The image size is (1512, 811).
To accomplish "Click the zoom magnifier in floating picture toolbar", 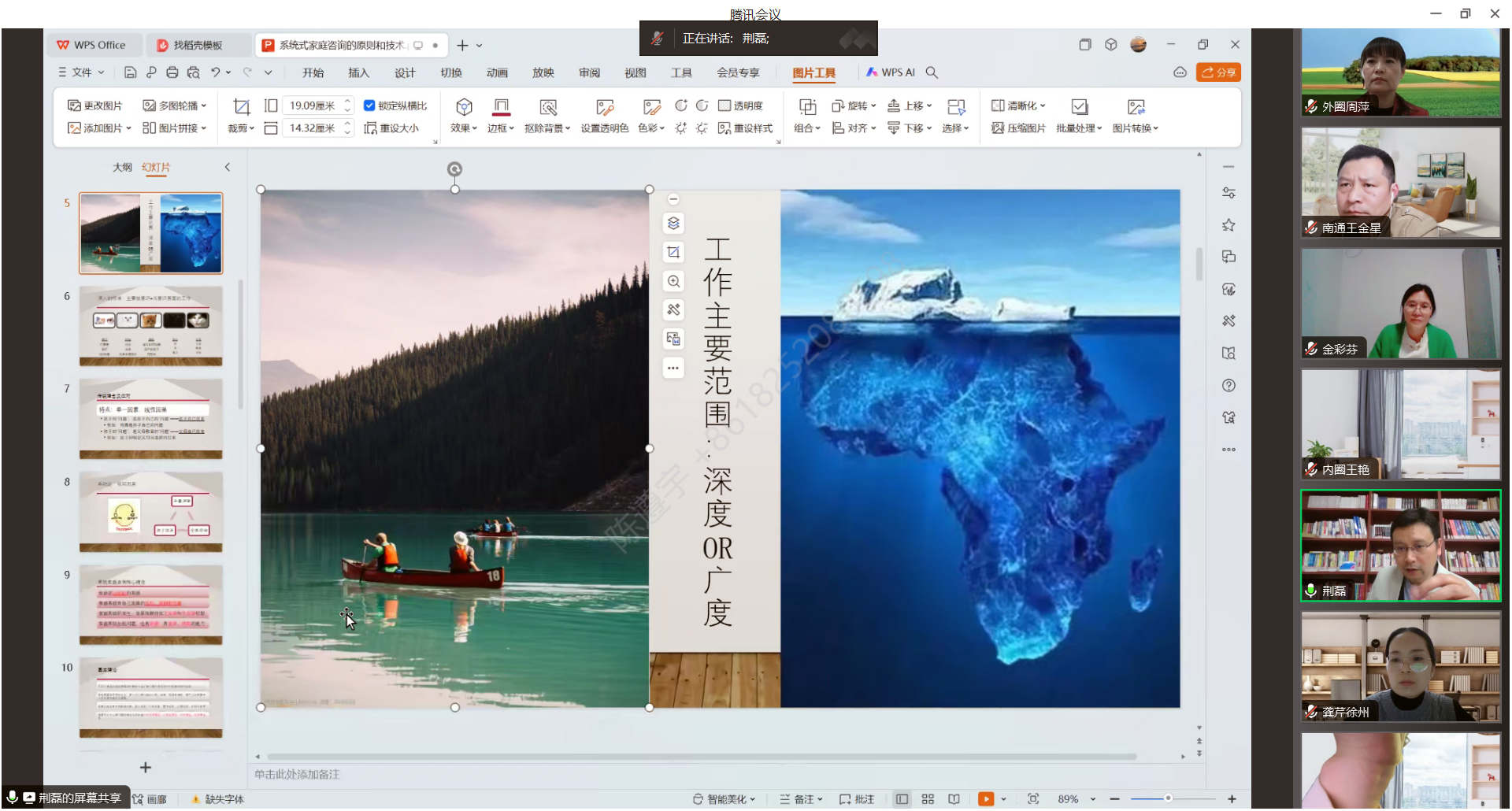I will pos(673,281).
